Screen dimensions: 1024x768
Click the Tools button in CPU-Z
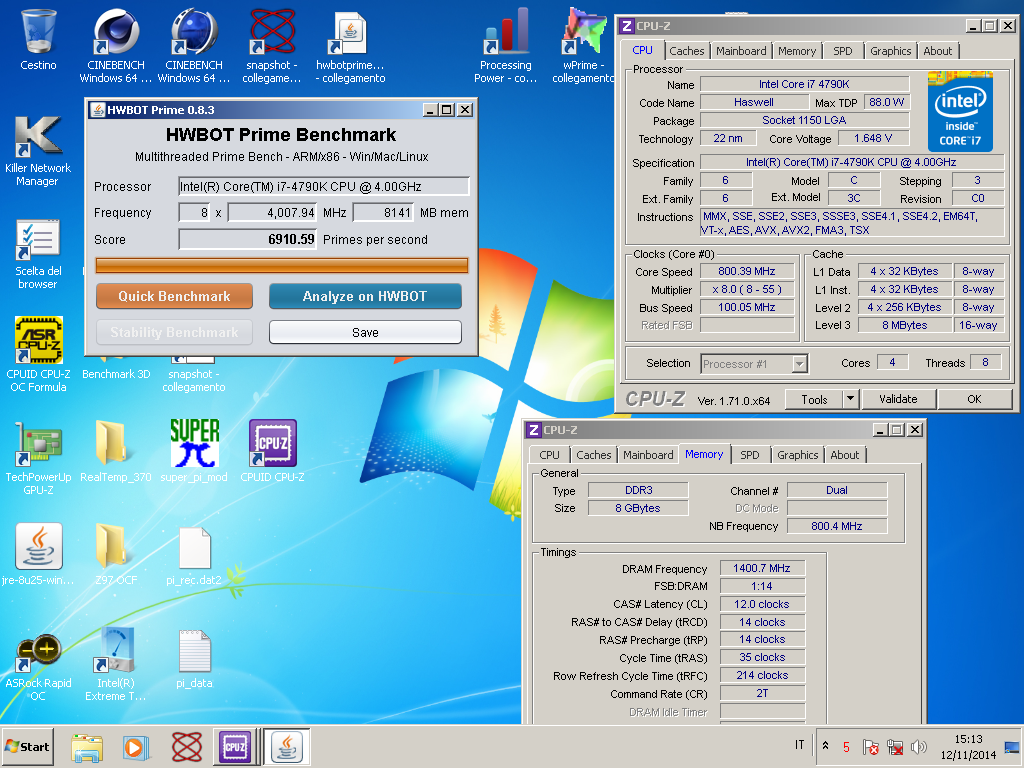click(x=814, y=399)
